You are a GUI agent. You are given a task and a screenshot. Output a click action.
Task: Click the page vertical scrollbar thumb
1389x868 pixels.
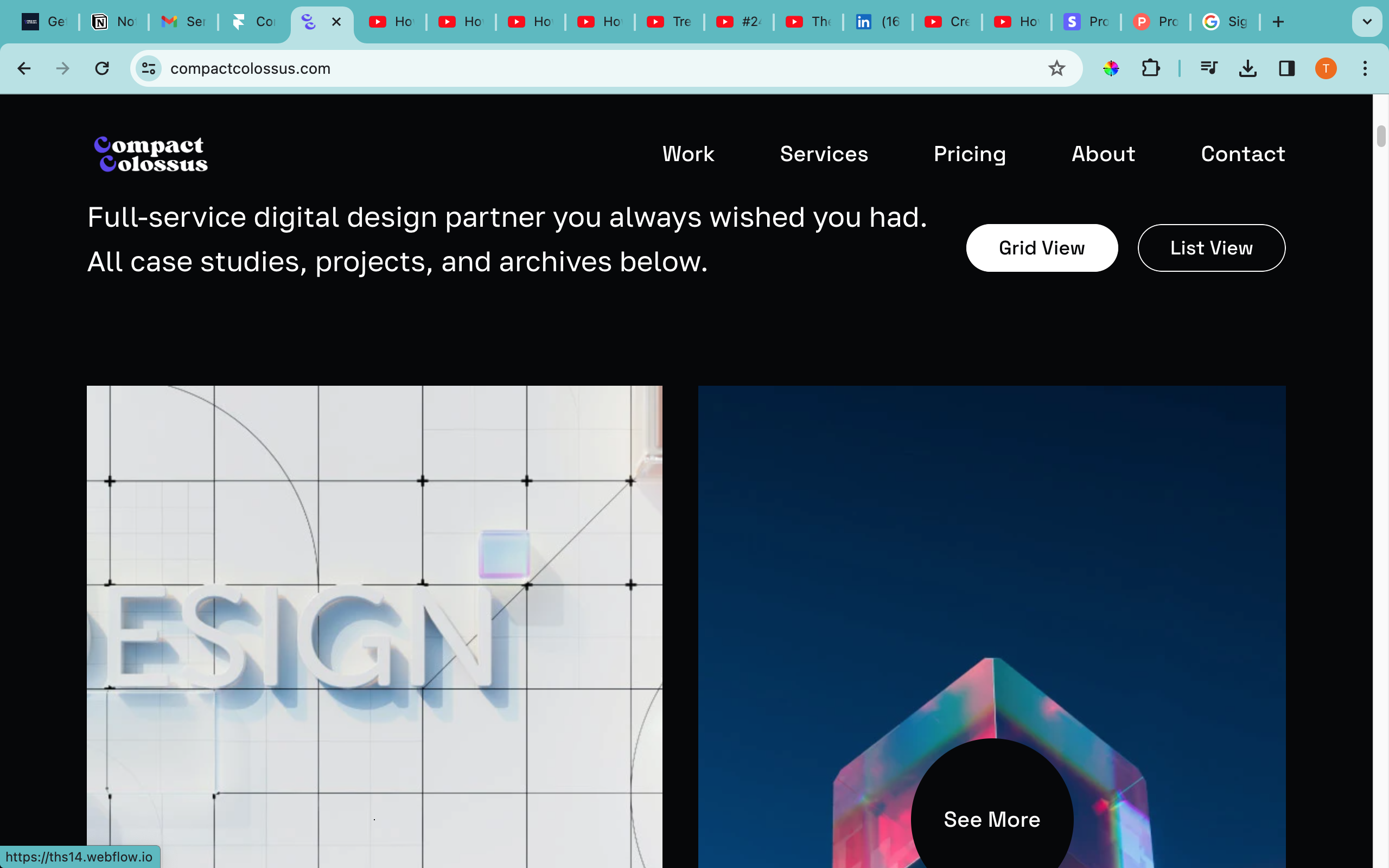1381,136
